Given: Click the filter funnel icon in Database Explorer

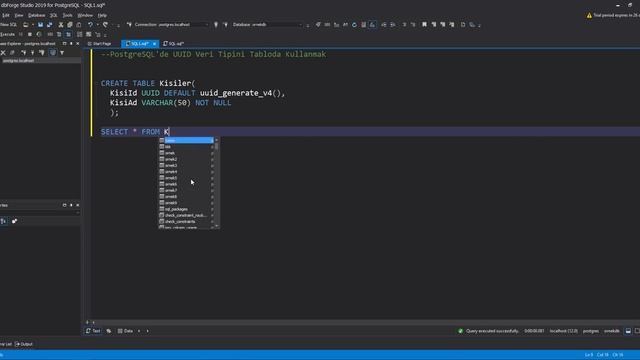Looking at the screenshot, I should (x=62, y=53).
